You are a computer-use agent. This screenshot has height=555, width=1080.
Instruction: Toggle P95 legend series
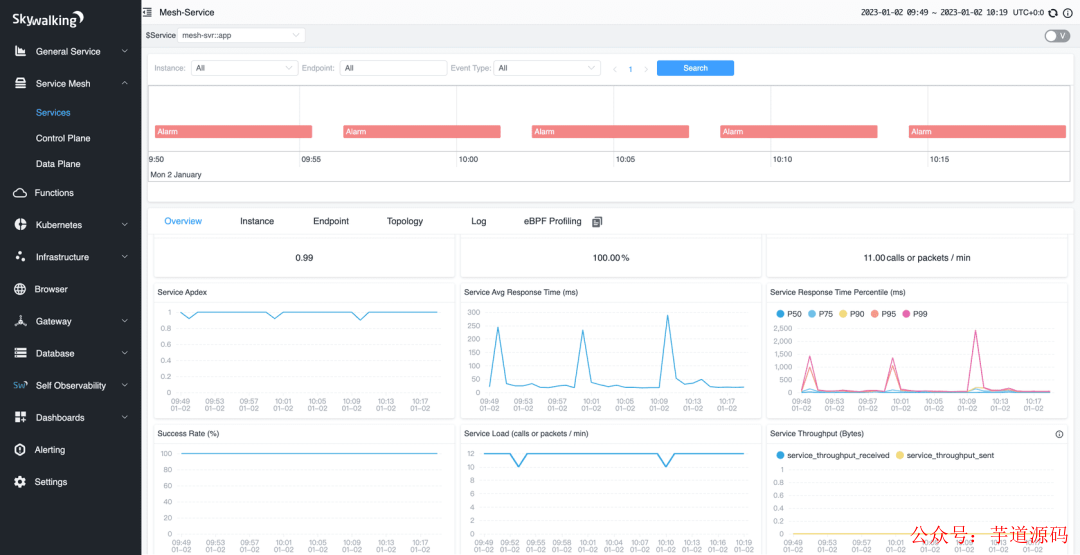882,314
